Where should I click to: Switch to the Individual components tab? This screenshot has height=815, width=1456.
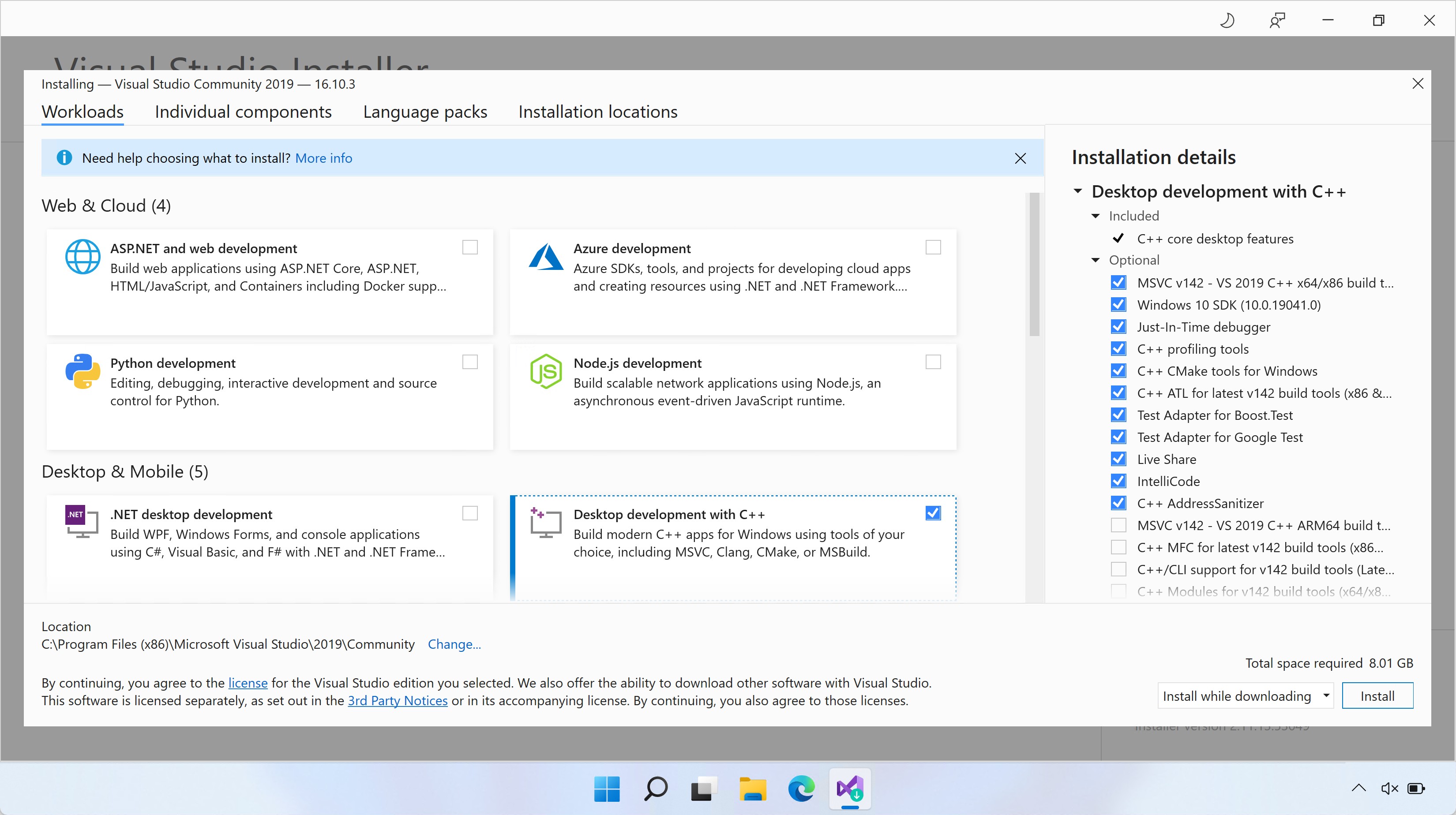coord(243,112)
